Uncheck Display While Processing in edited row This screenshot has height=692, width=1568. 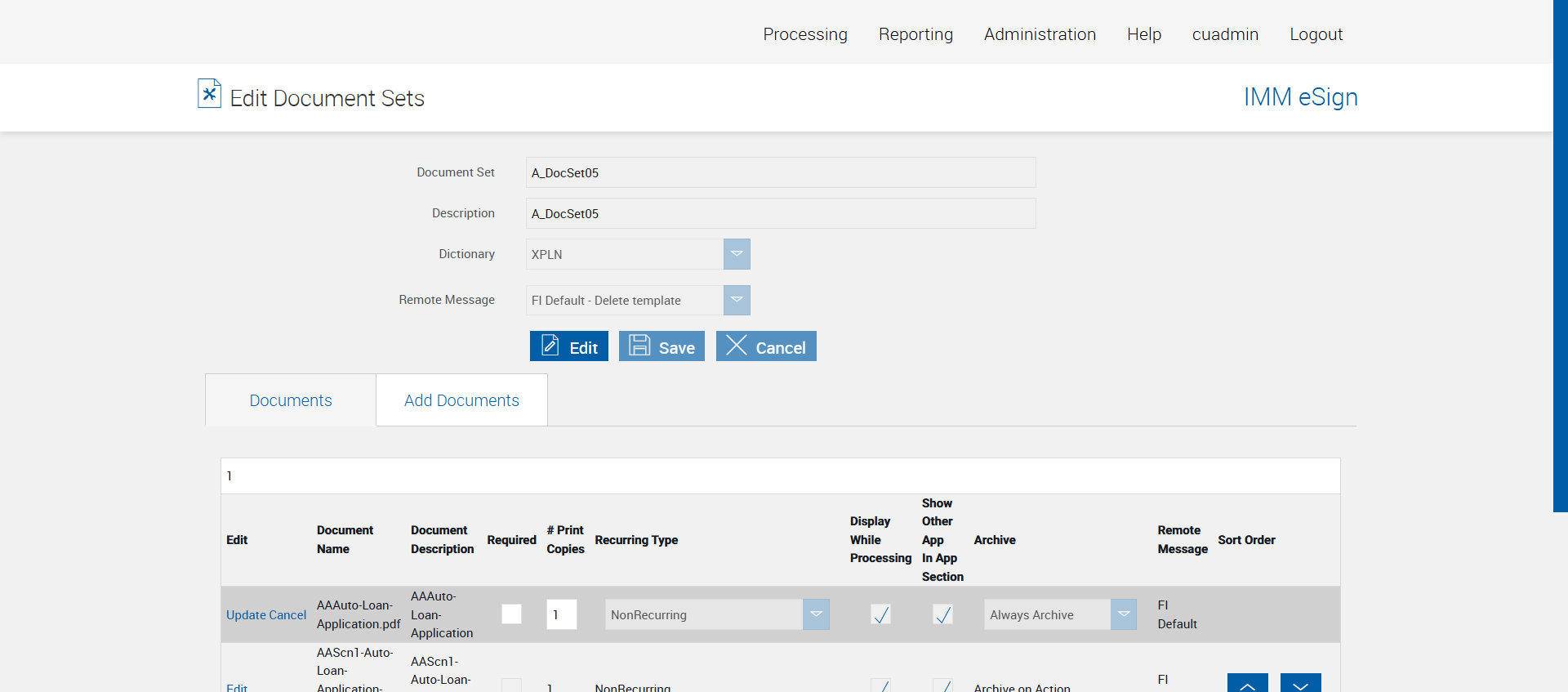pos(880,614)
